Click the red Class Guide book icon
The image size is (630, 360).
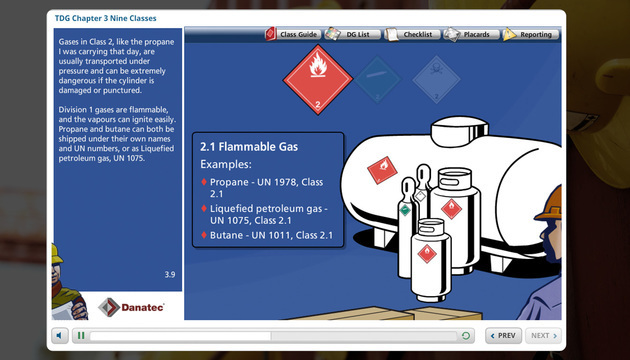tap(271, 34)
